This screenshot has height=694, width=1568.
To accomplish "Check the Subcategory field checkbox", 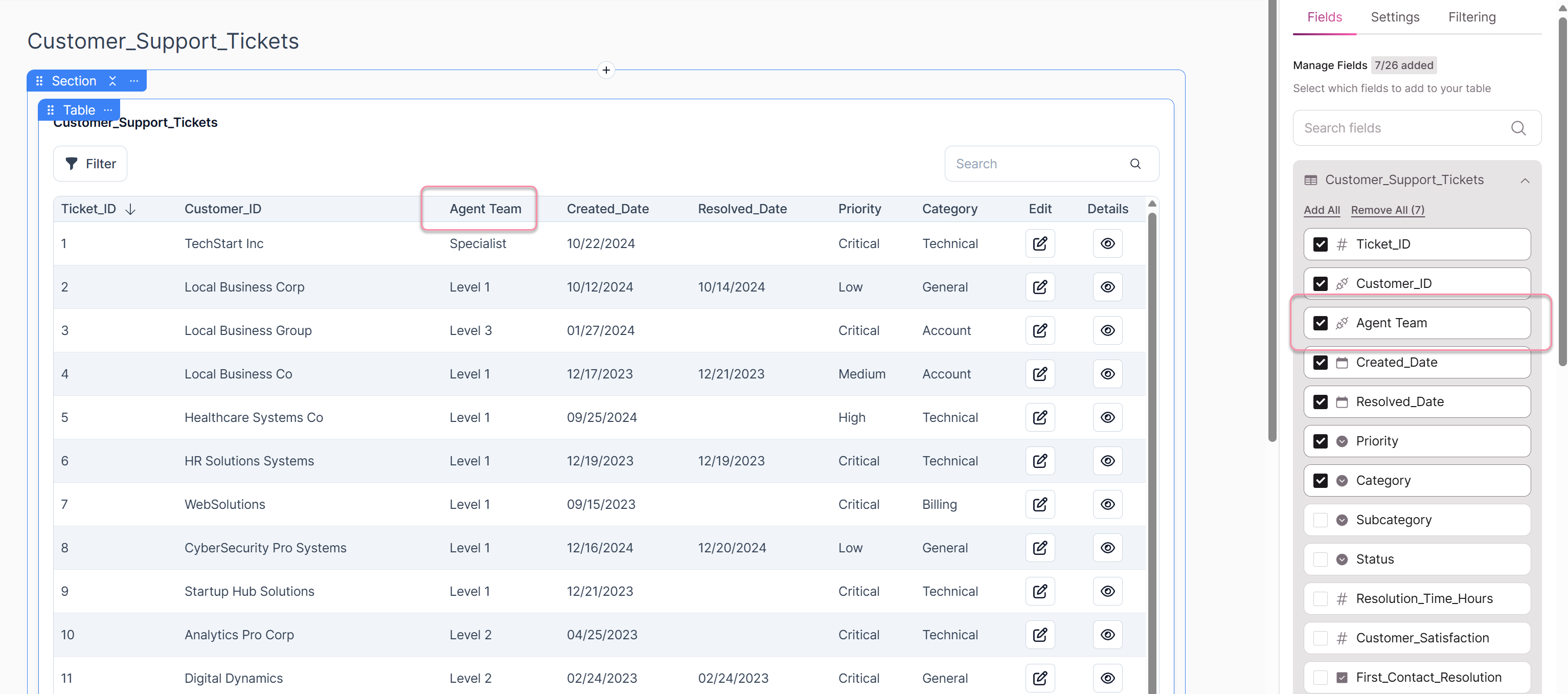I will (1320, 520).
